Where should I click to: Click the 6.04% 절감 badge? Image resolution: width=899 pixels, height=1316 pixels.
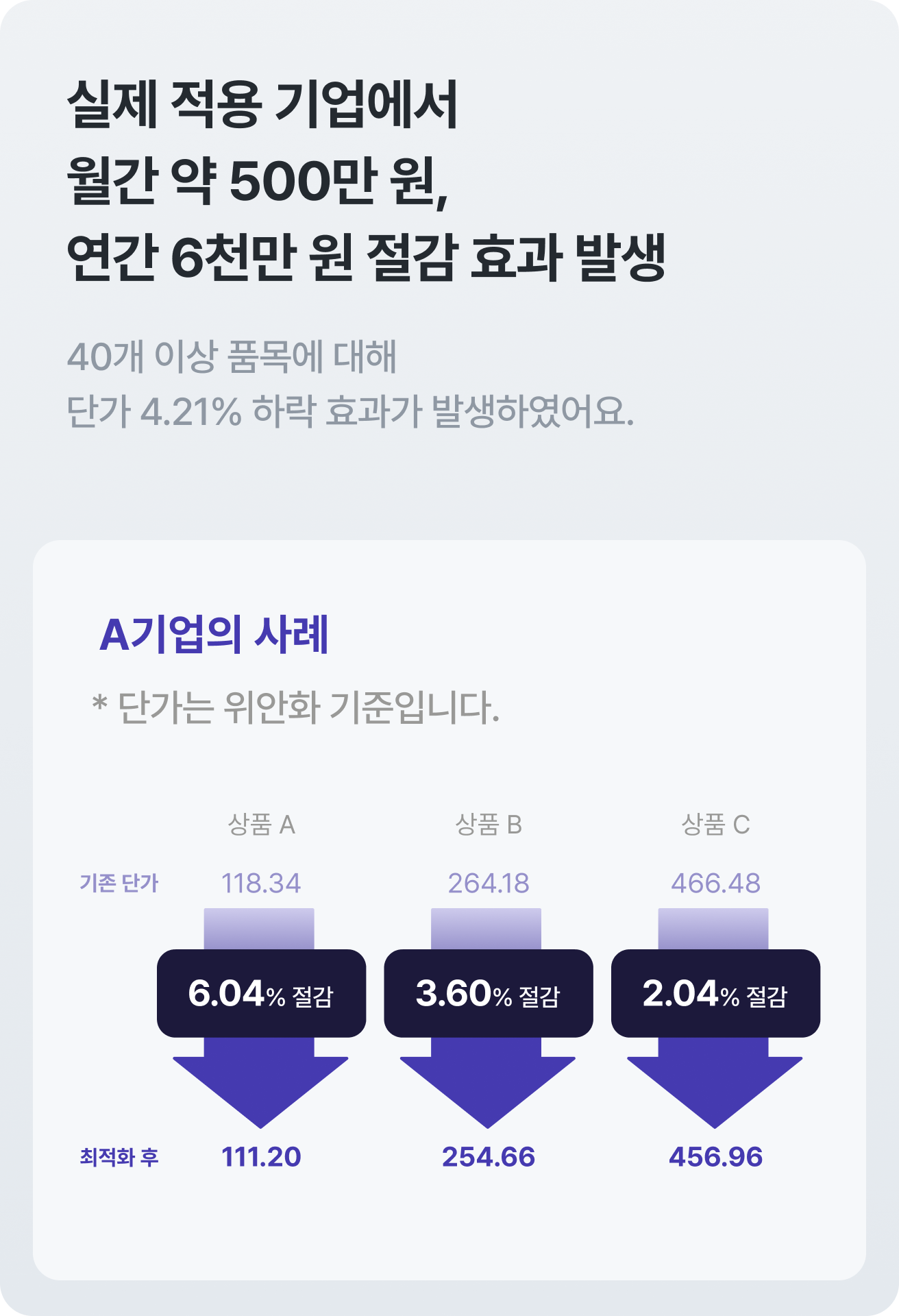click(261, 993)
